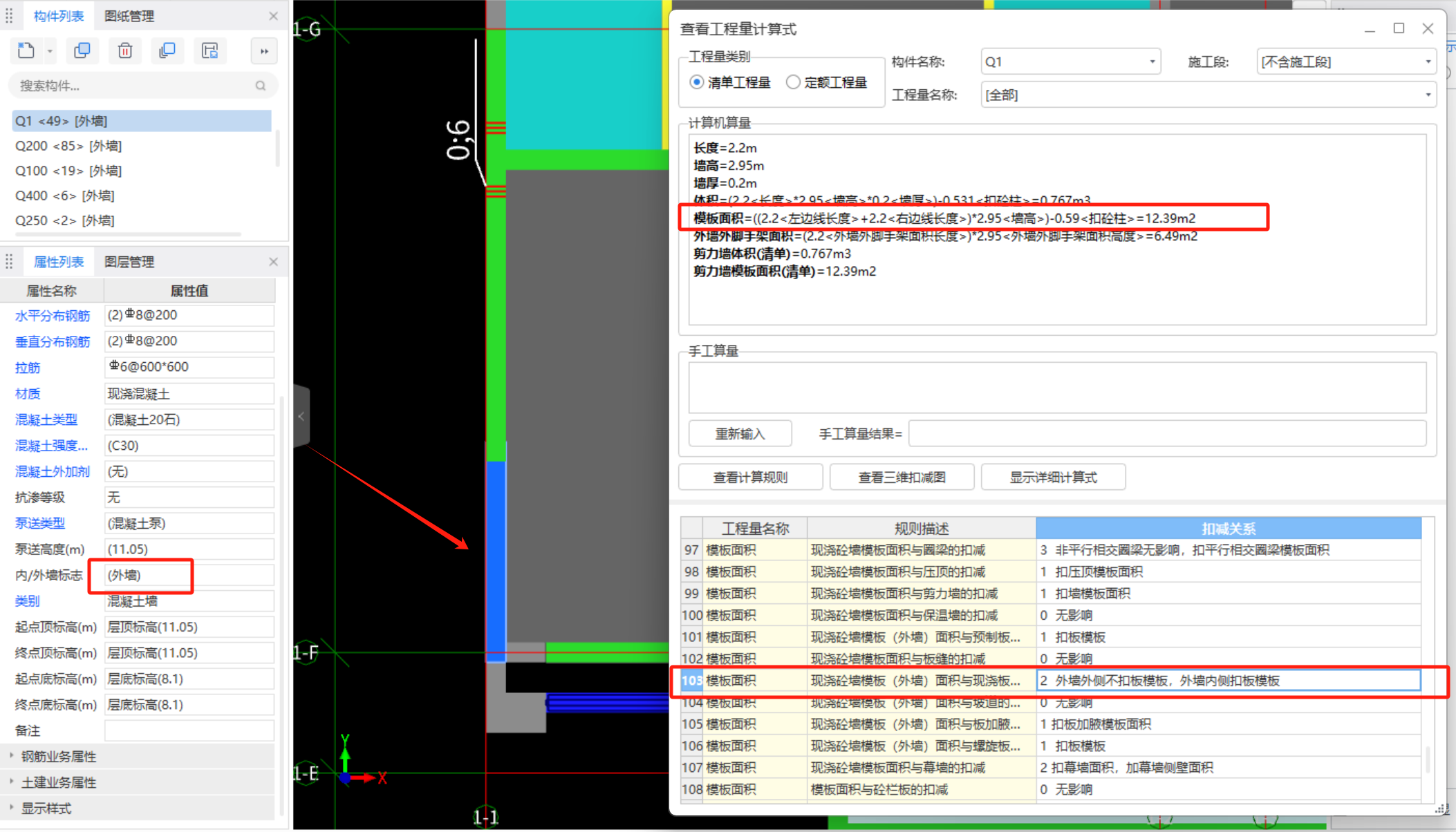This screenshot has height=832, width=1456.
Task: Edit the 内/外墙标志 value (外墙)
Action: 189,575
